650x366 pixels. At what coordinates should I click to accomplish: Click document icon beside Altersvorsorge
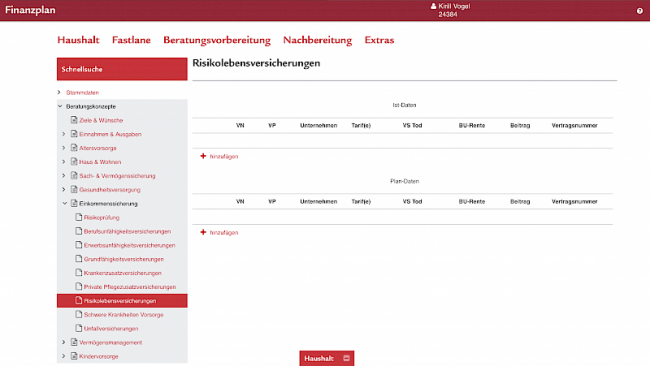point(74,148)
